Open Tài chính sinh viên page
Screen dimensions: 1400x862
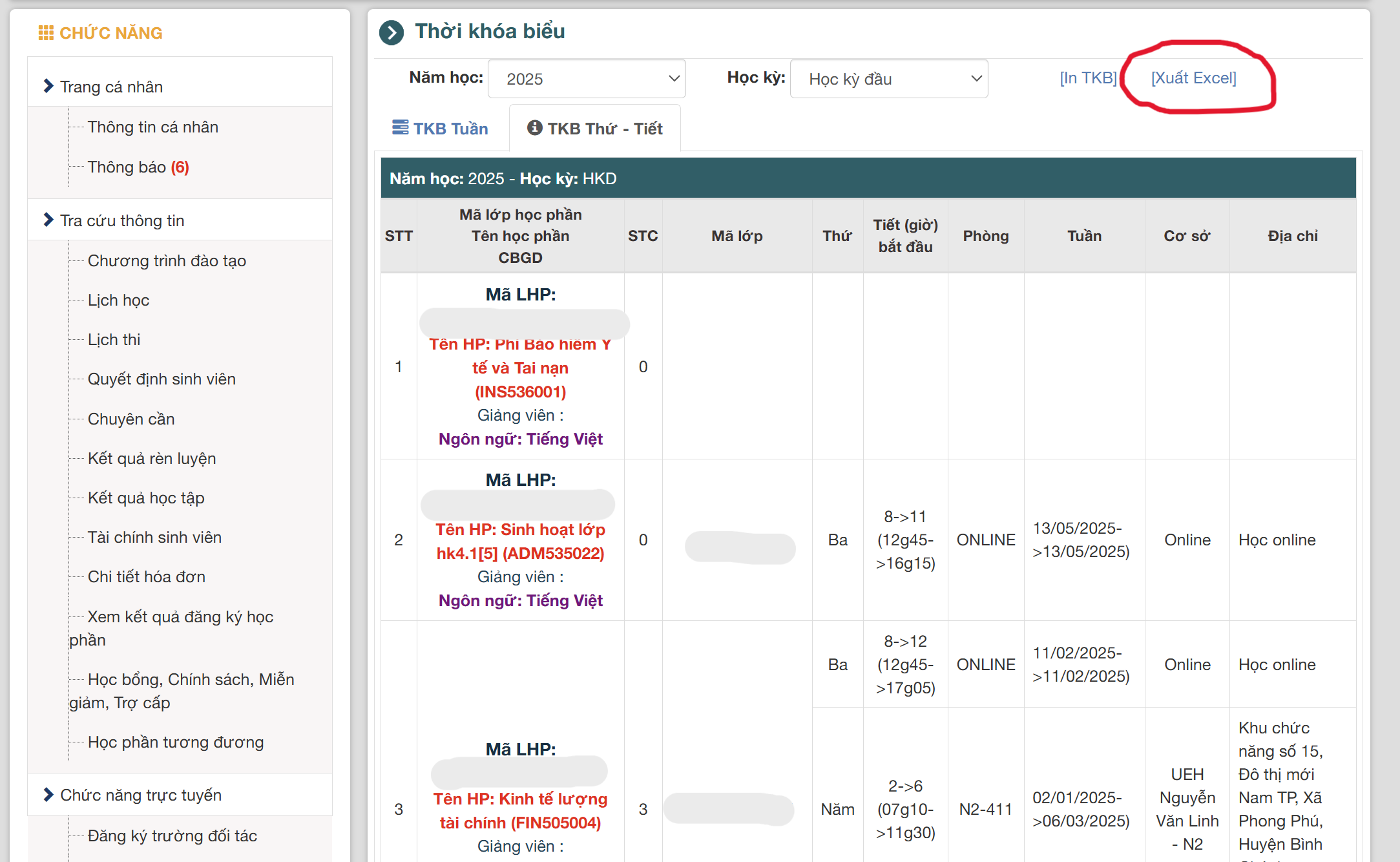click(x=154, y=537)
